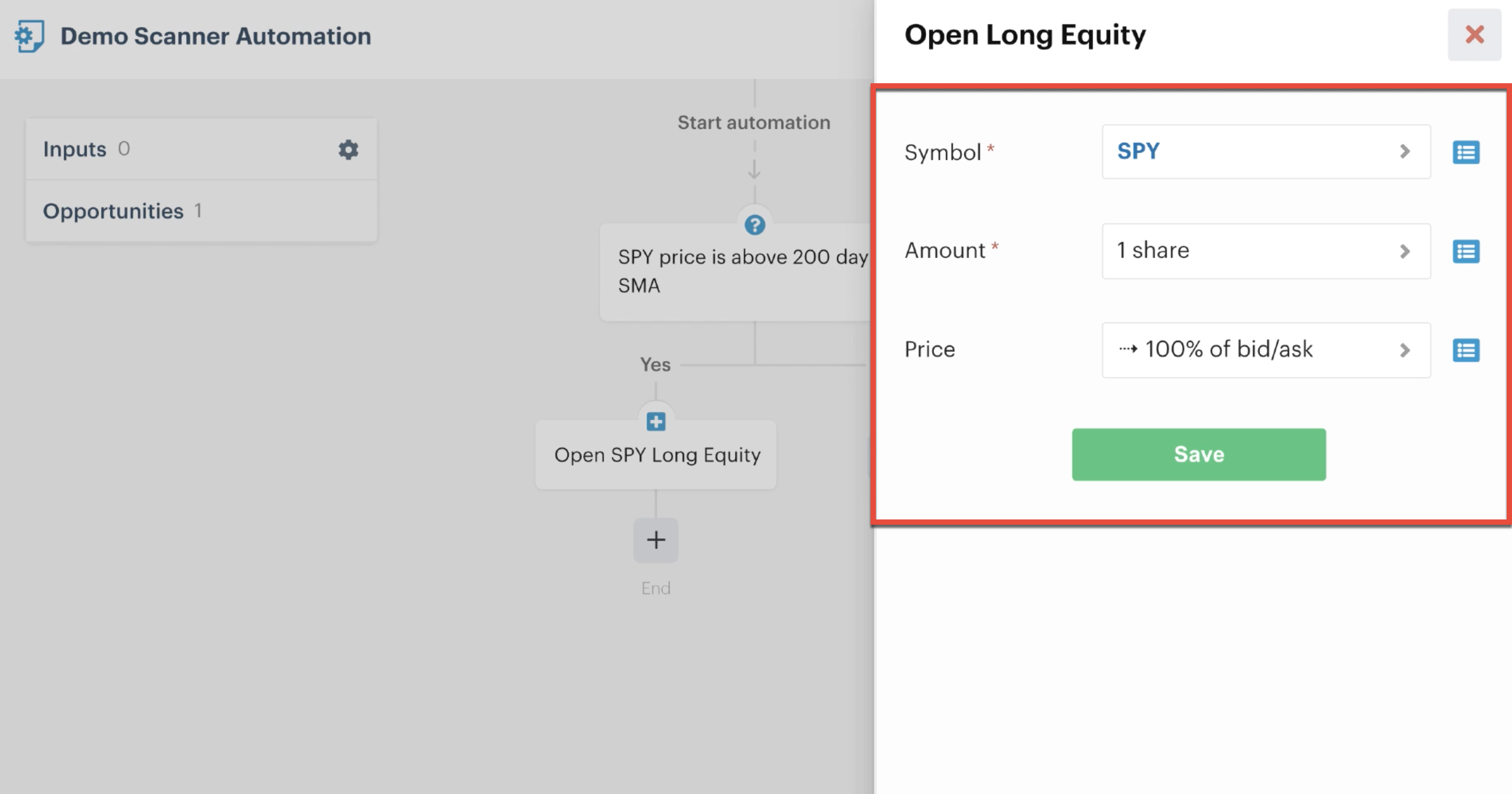
Task: Expand the Symbol field chevron
Action: pyautogui.click(x=1404, y=152)
